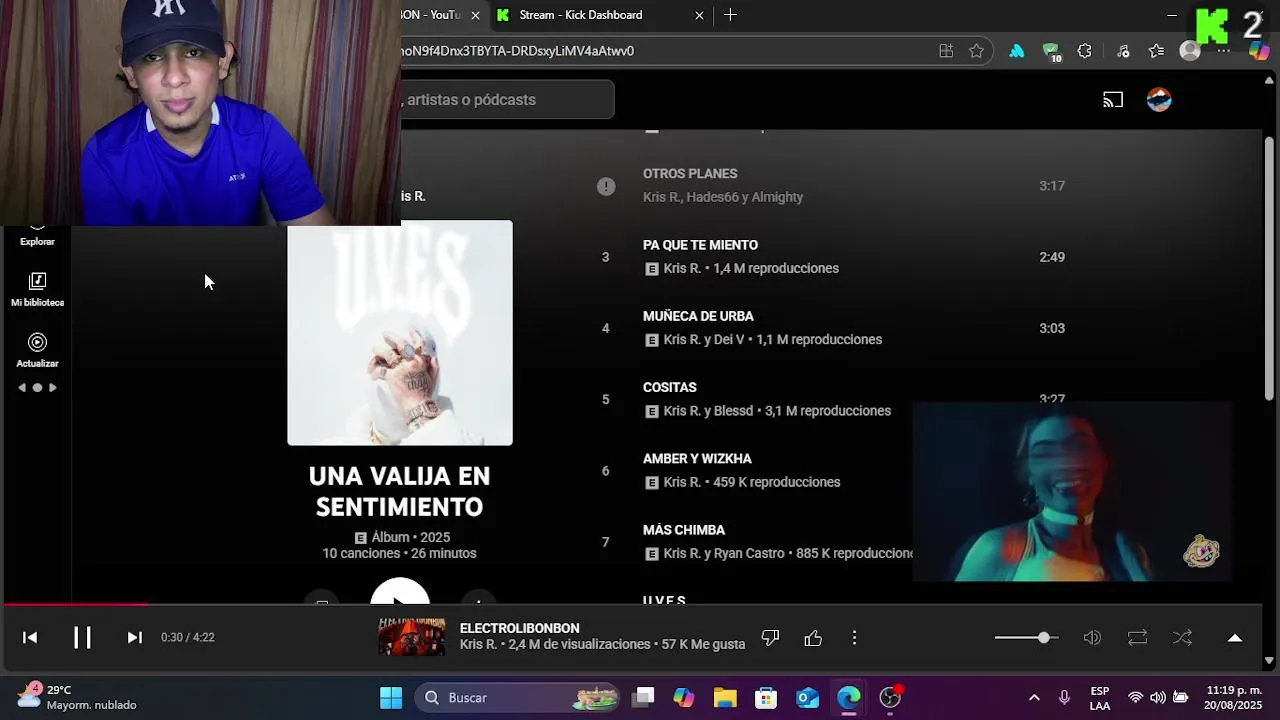Click the right arrow under Actualizar
1280x720 pixels.
(x=53, y=388)
